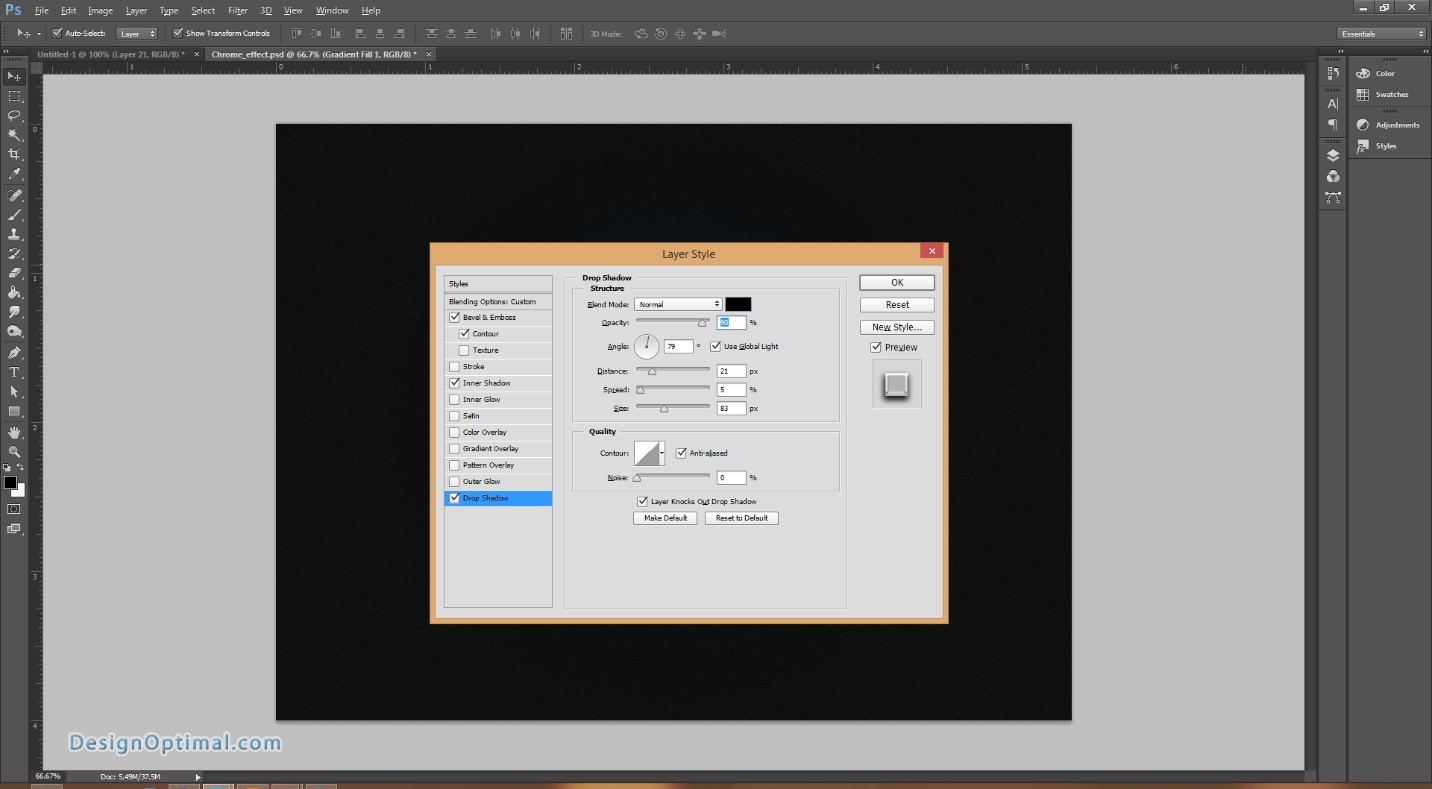1432x789 pixels.
Task: Select the Magic Wand tool
Action: click(x=14, y=135)
